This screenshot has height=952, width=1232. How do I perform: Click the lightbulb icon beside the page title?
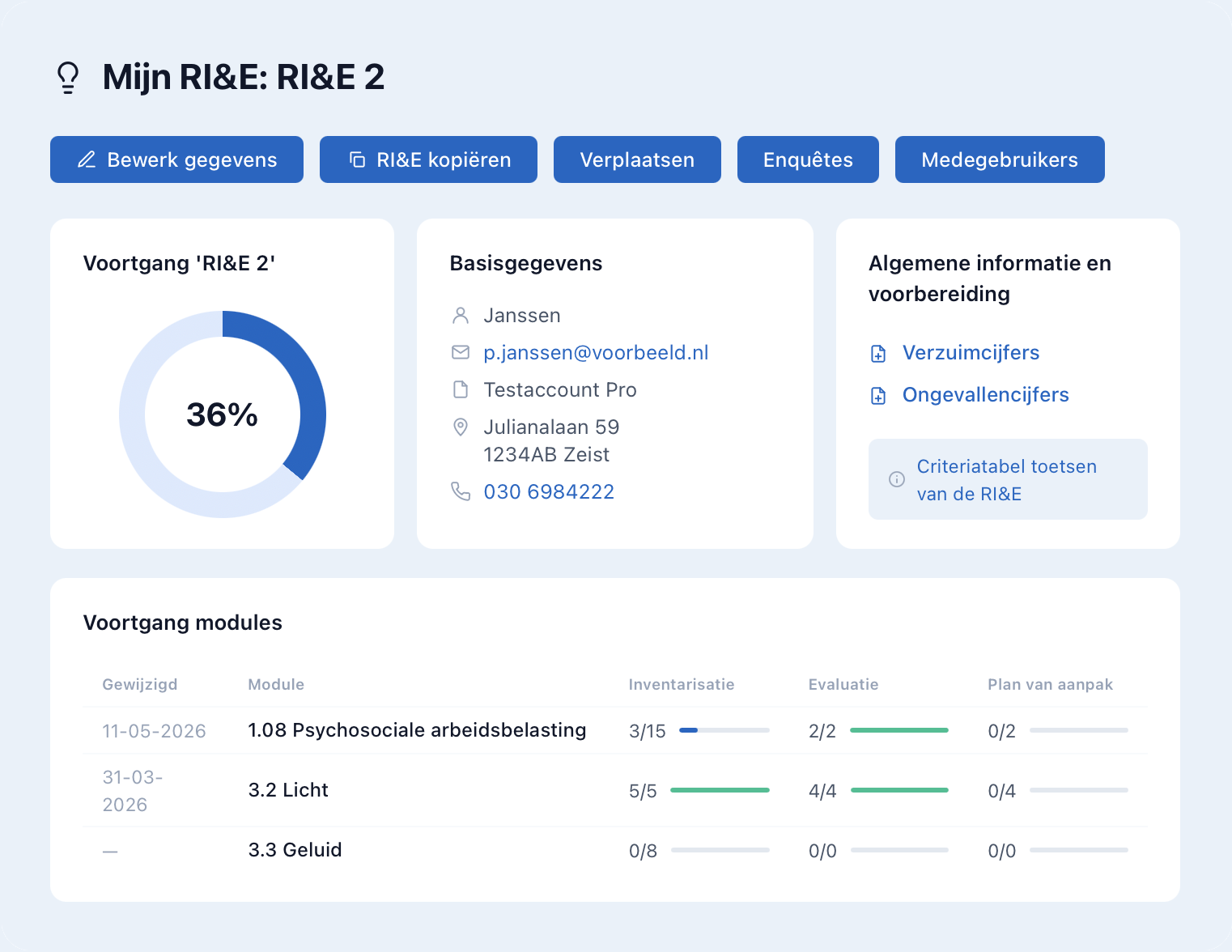coord(68,78)
